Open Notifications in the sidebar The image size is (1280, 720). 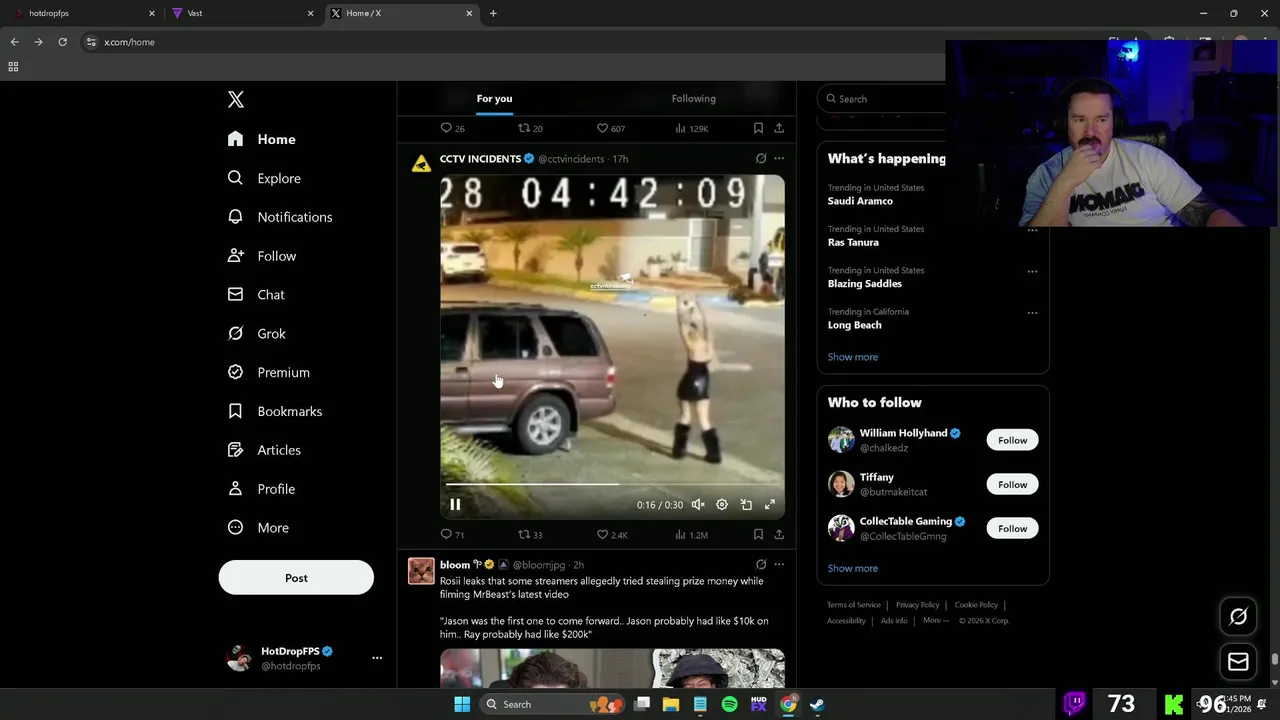280,217
